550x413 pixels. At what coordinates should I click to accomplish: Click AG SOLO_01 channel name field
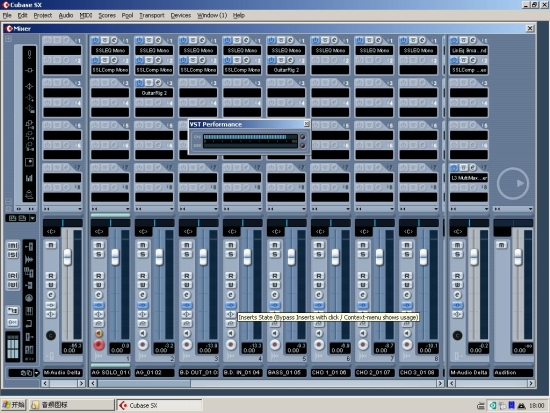[110, 373]
